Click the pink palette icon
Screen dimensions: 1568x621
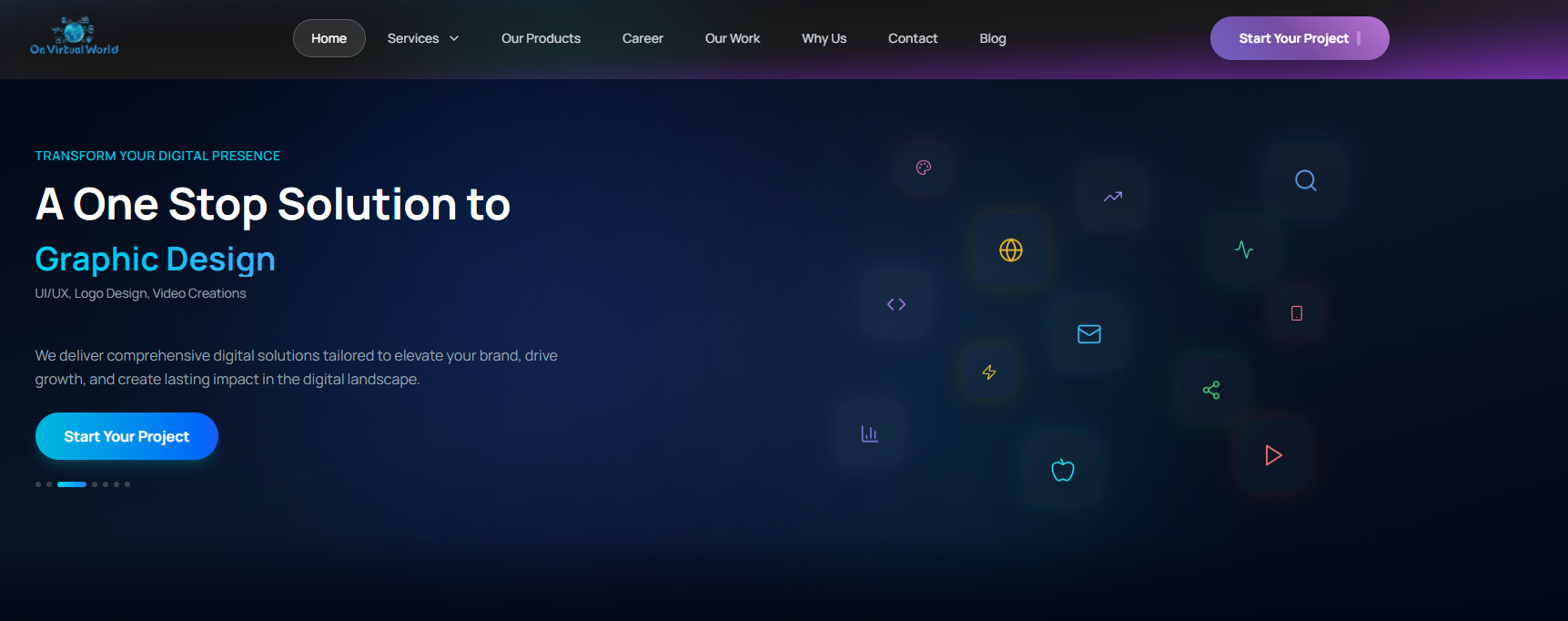click(924, 168)
